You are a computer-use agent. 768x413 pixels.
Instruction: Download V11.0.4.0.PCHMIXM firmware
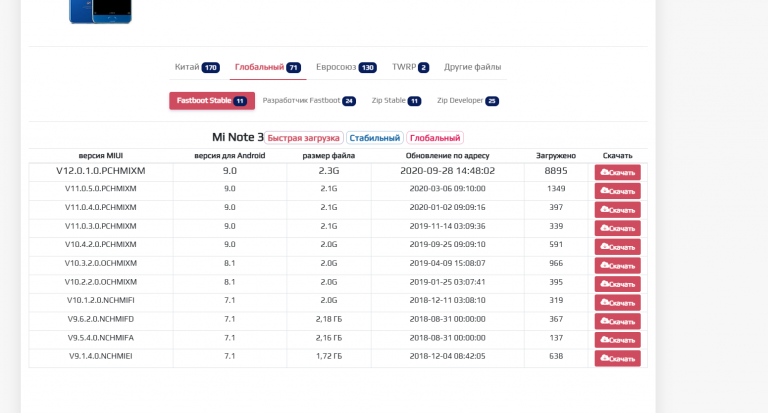[x=618, y=210]
